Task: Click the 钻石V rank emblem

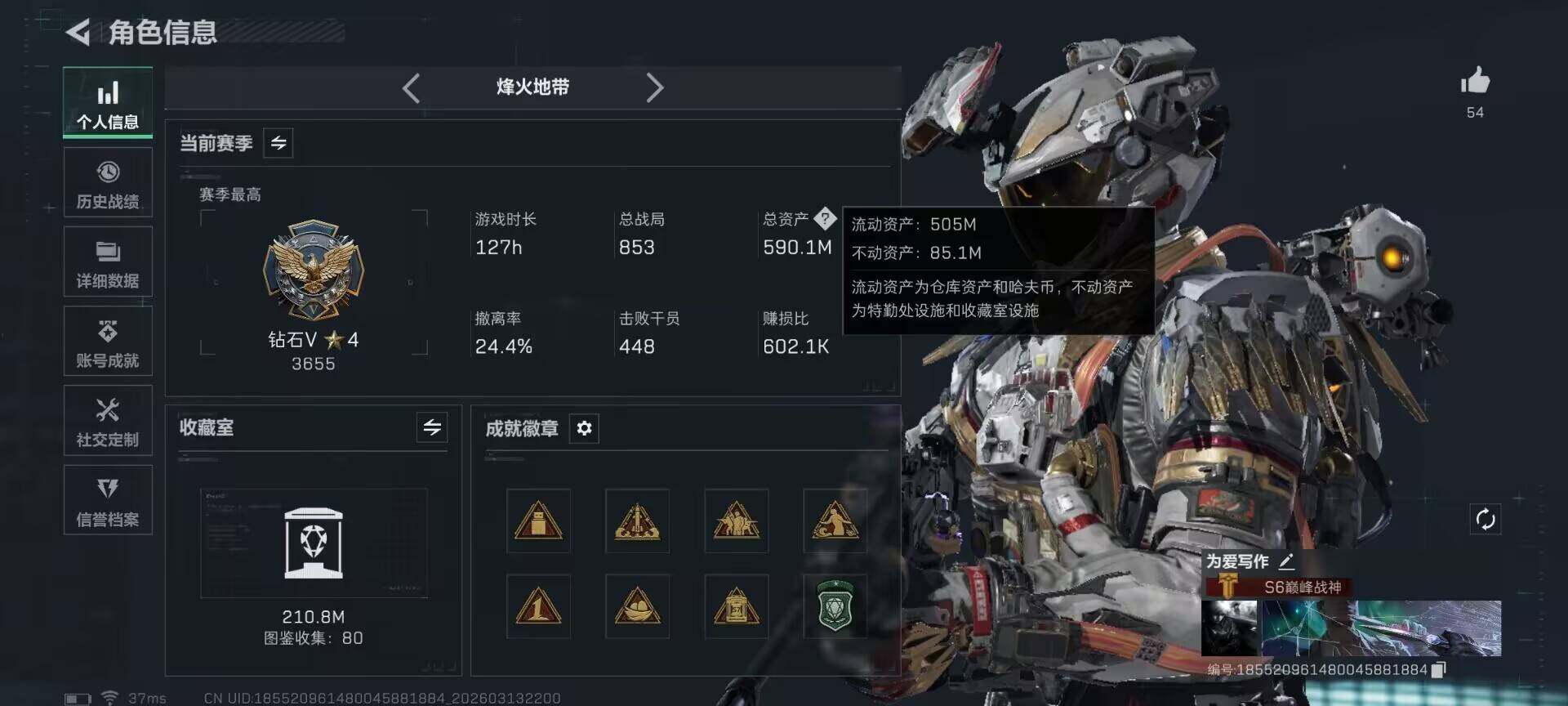Action: tap(314, 270)
